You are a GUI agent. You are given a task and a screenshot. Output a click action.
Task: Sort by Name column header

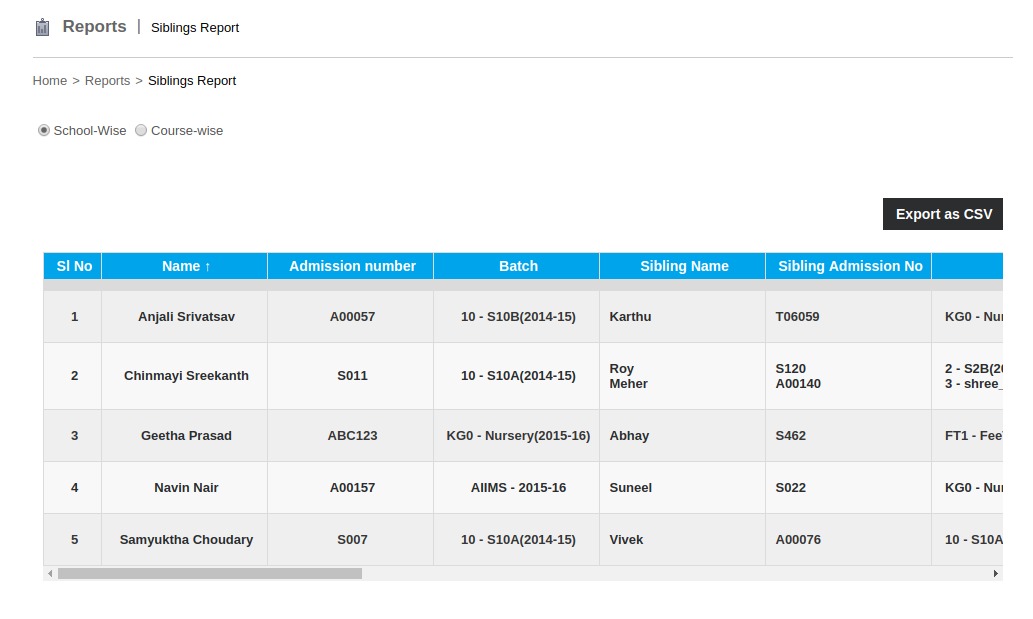(186, 266)
